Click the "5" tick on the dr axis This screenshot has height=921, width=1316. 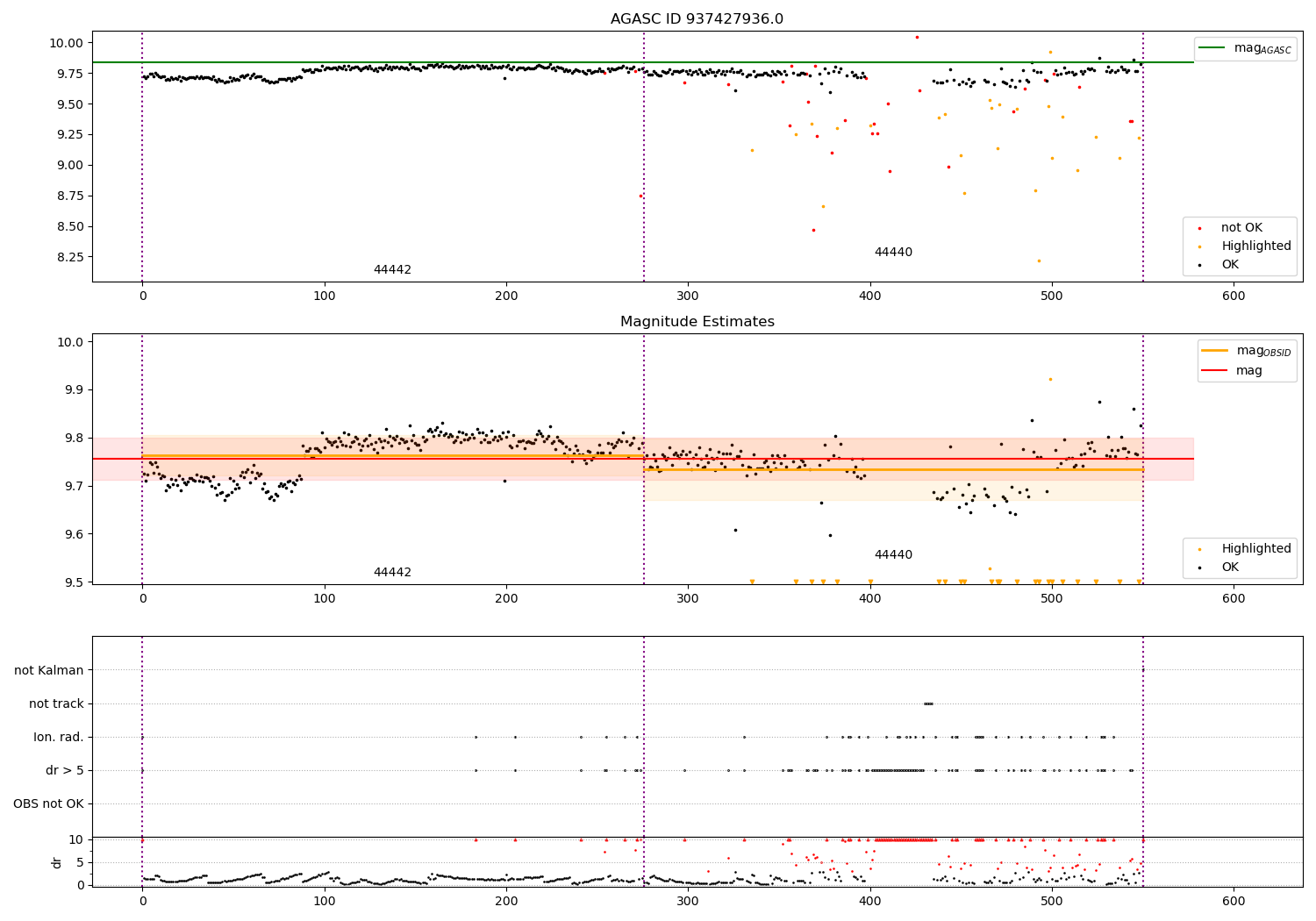[80, 863]
